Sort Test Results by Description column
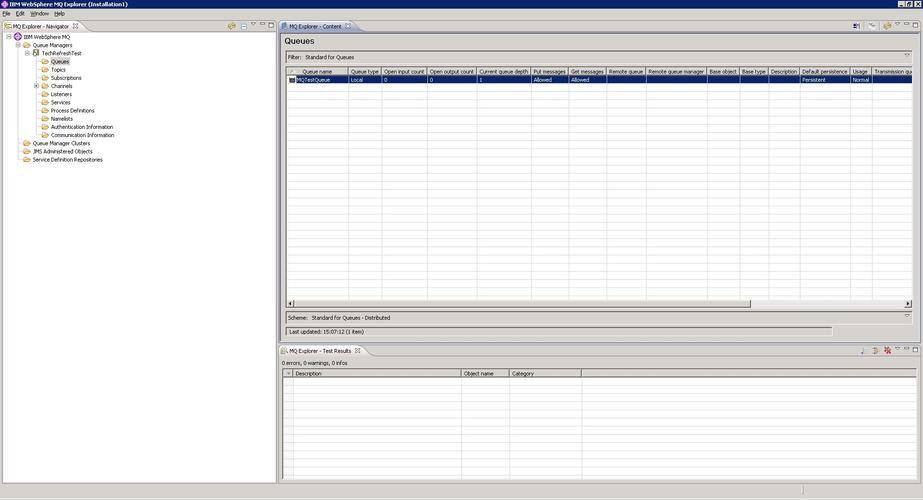The height and width of the screenshot is (500, 923). (377, 373)
